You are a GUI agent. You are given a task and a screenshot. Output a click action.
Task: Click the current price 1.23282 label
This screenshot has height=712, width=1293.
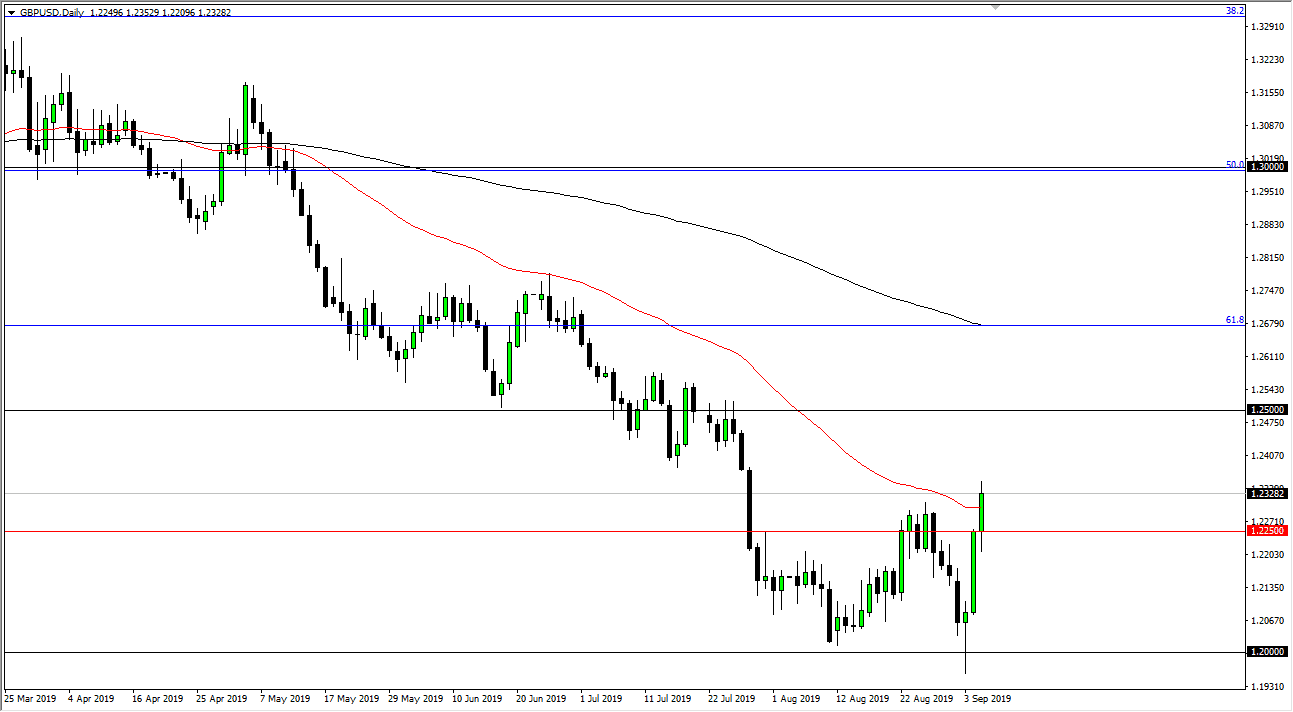(1268, 493)
